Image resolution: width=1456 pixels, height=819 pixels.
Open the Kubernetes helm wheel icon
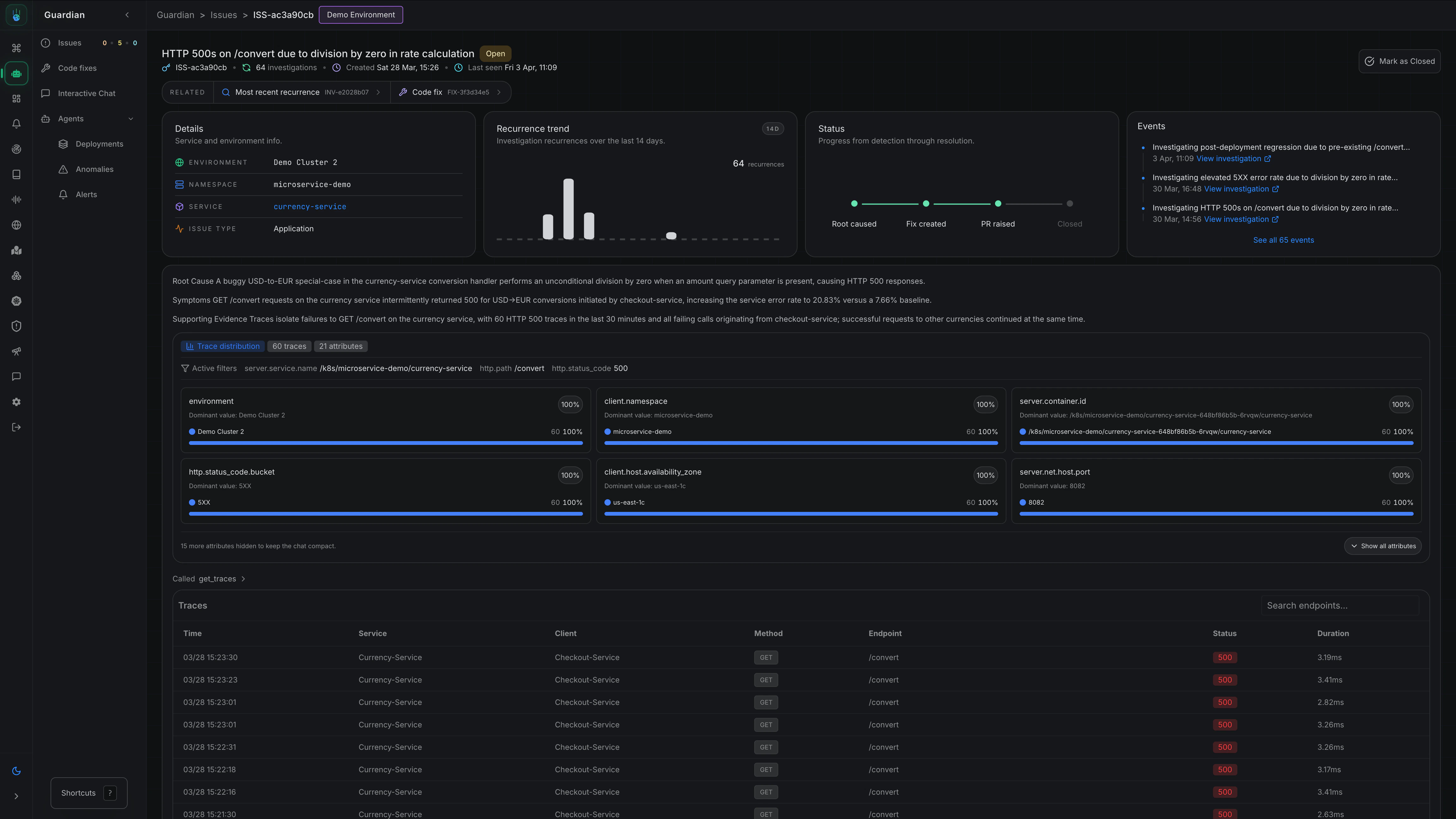(16, 301)
